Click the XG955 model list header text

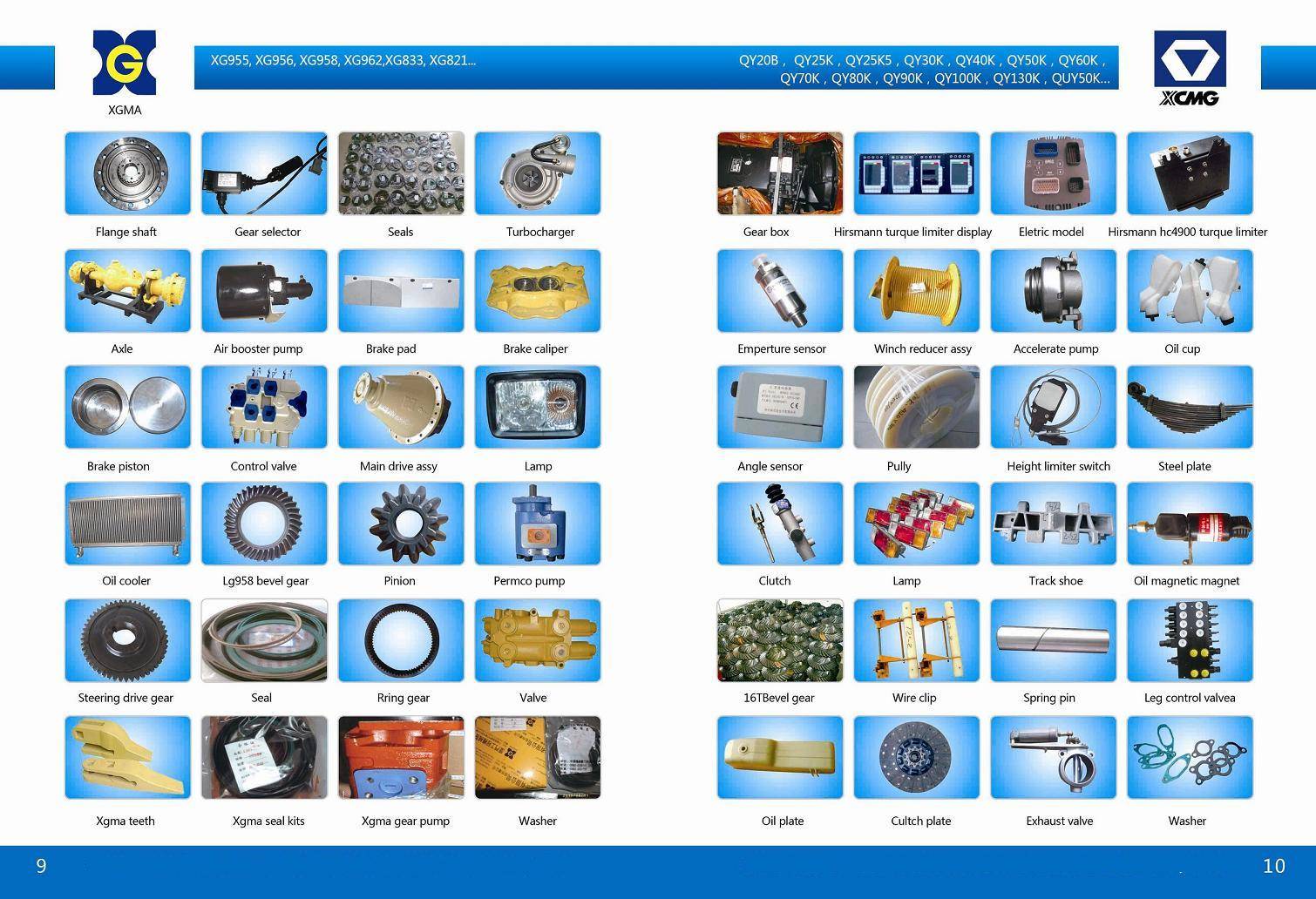(x=343, y=61)
